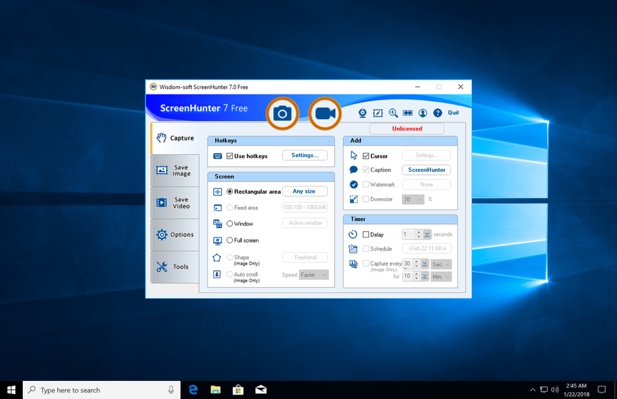
Task: Open the help question mark icon
Action: click(x=438, y=113)
